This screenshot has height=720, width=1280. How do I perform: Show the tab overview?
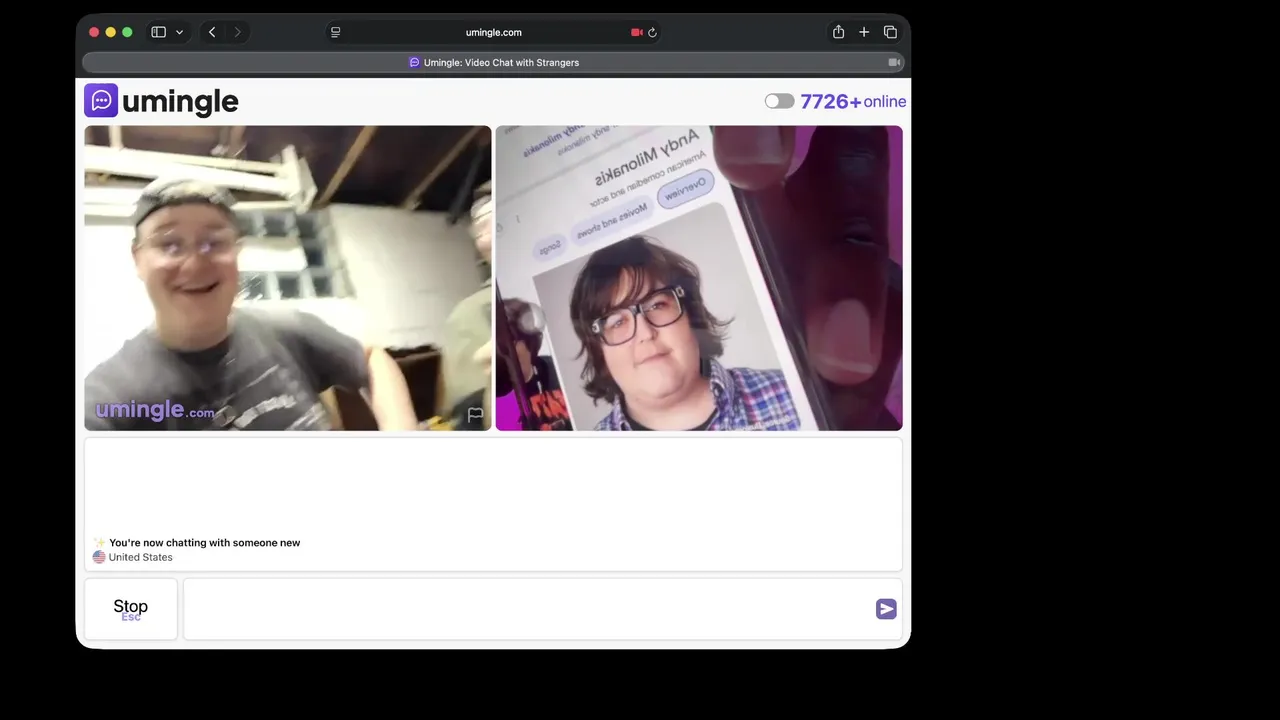(890, 32)
